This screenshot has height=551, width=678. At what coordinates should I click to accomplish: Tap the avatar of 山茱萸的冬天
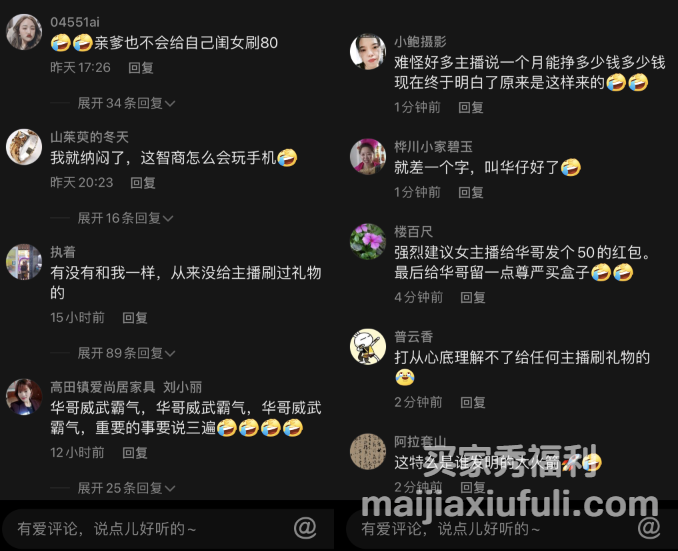tap(24, 147)
